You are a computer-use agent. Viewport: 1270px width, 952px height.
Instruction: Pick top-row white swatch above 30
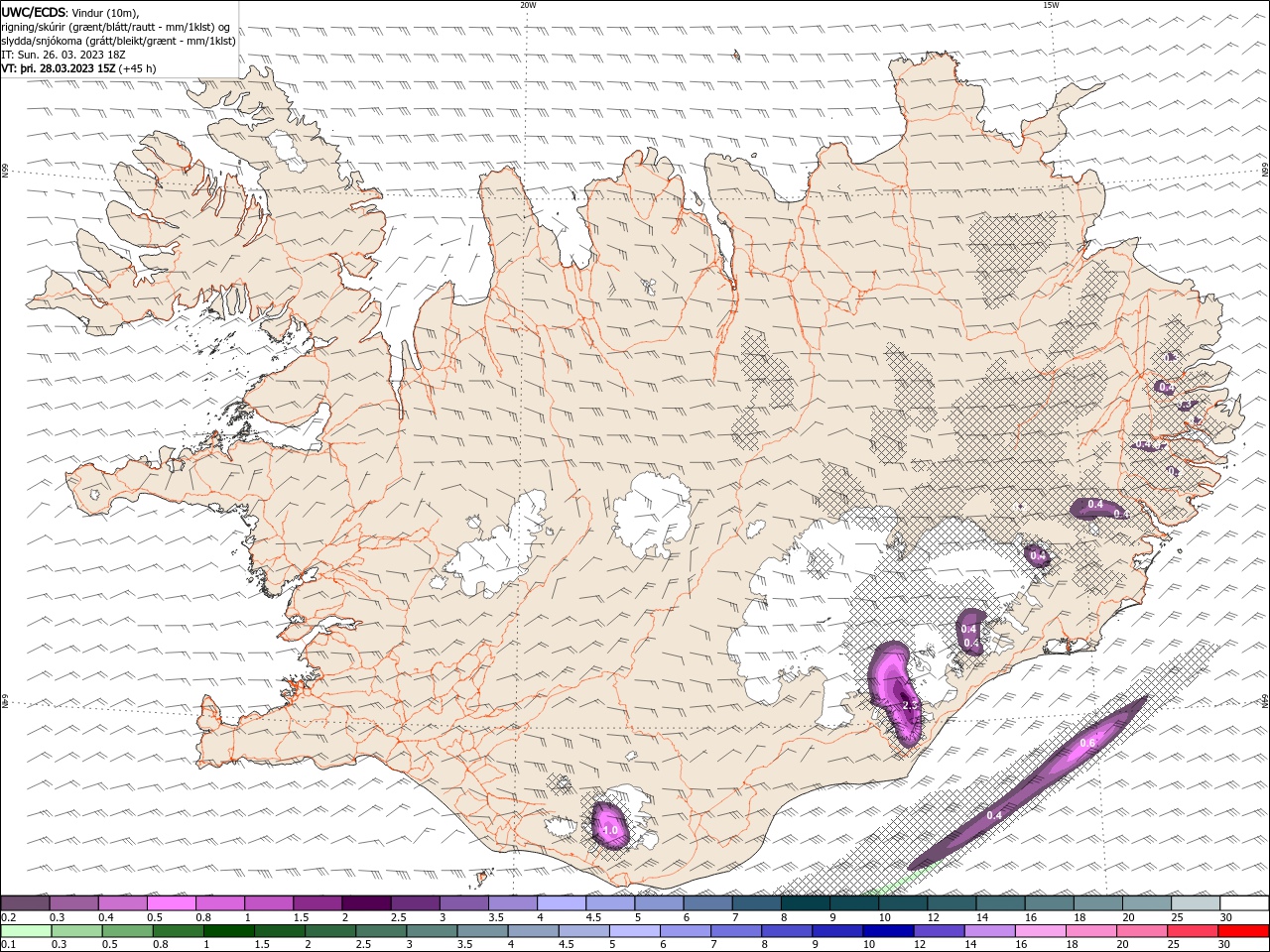click(1244, 902)
